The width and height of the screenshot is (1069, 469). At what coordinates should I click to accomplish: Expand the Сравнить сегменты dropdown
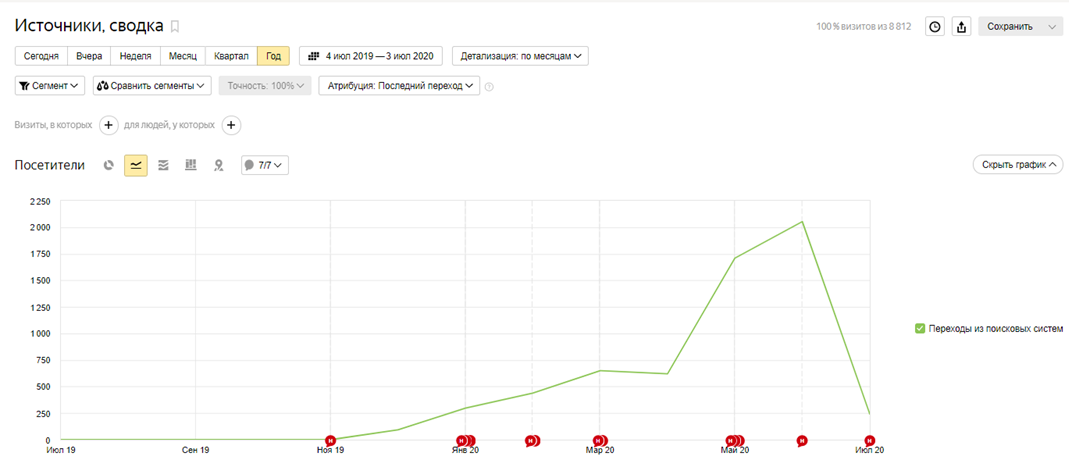[152, 86]
